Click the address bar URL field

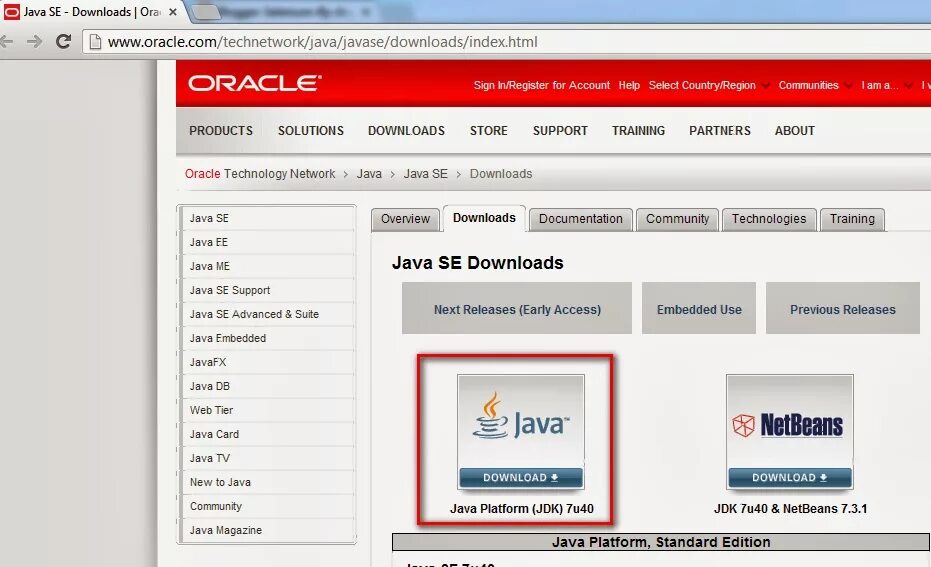pos(505,42)
